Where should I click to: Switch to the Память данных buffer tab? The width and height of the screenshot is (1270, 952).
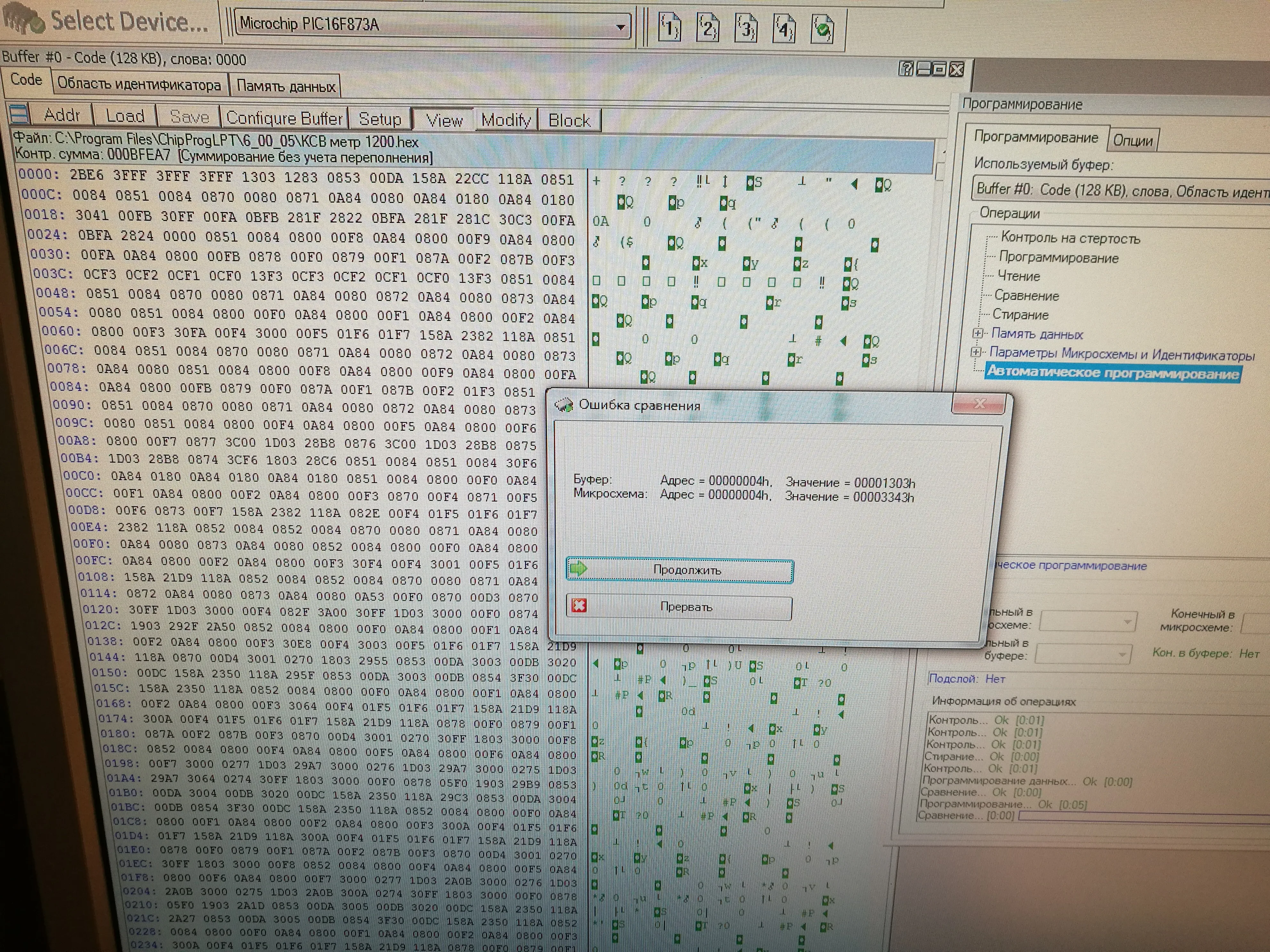click(285, 87)
